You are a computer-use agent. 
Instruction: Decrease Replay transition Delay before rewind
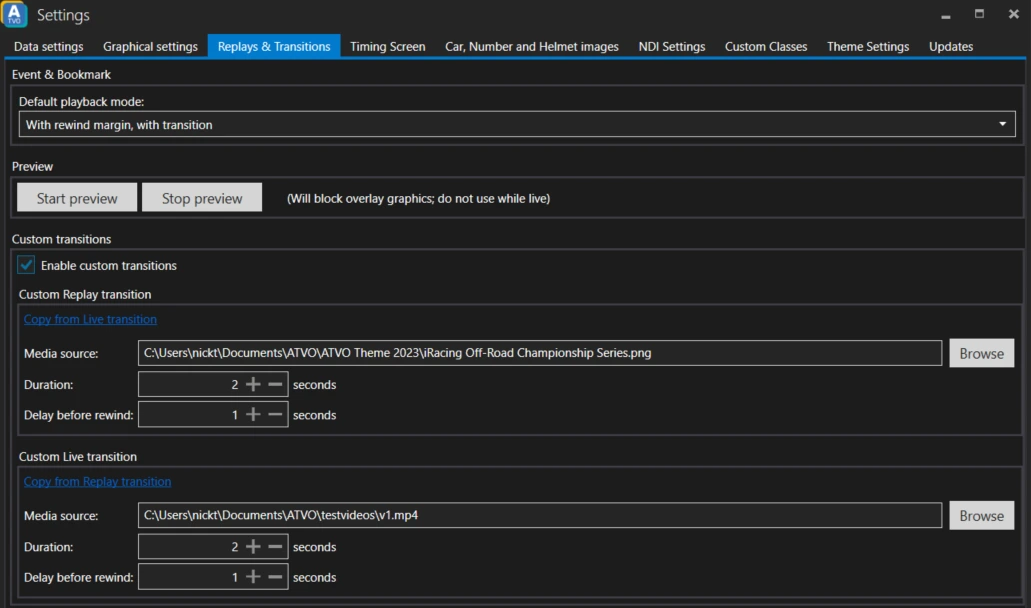pos(276,415)
